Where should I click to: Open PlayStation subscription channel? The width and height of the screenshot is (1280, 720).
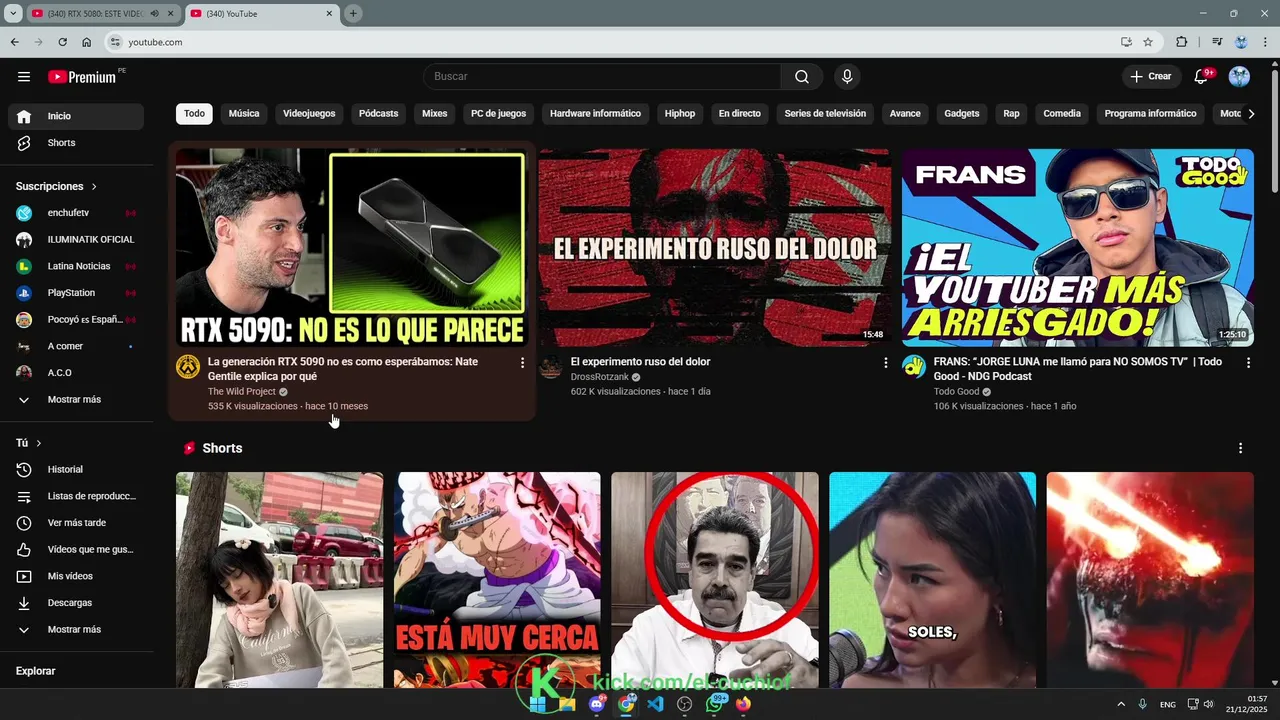[x=76, y=293]
